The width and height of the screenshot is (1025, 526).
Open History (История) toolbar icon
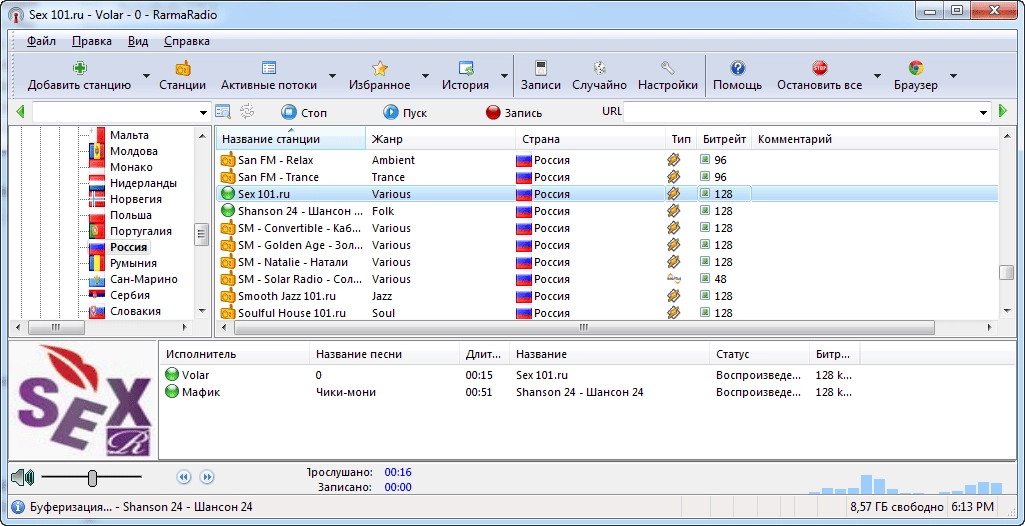465,68
